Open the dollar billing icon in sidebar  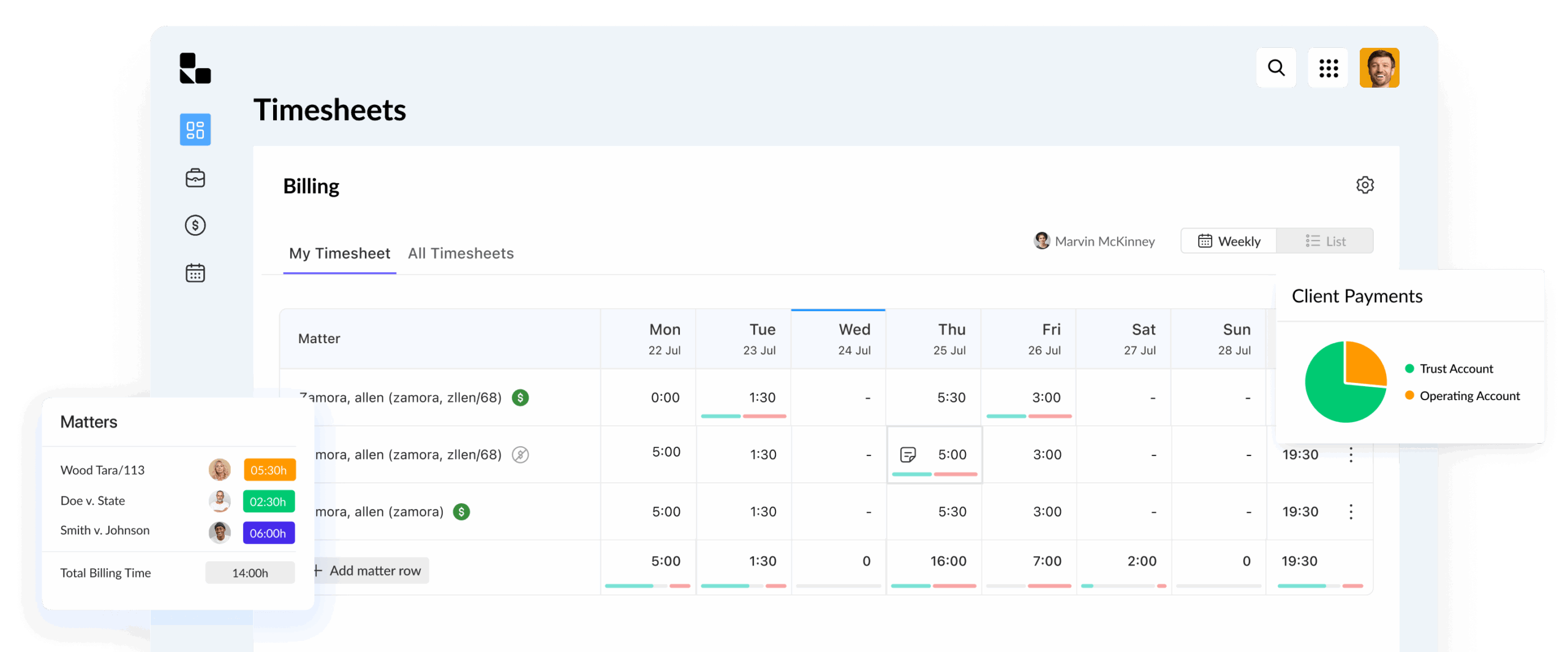(x=195, y=226)
